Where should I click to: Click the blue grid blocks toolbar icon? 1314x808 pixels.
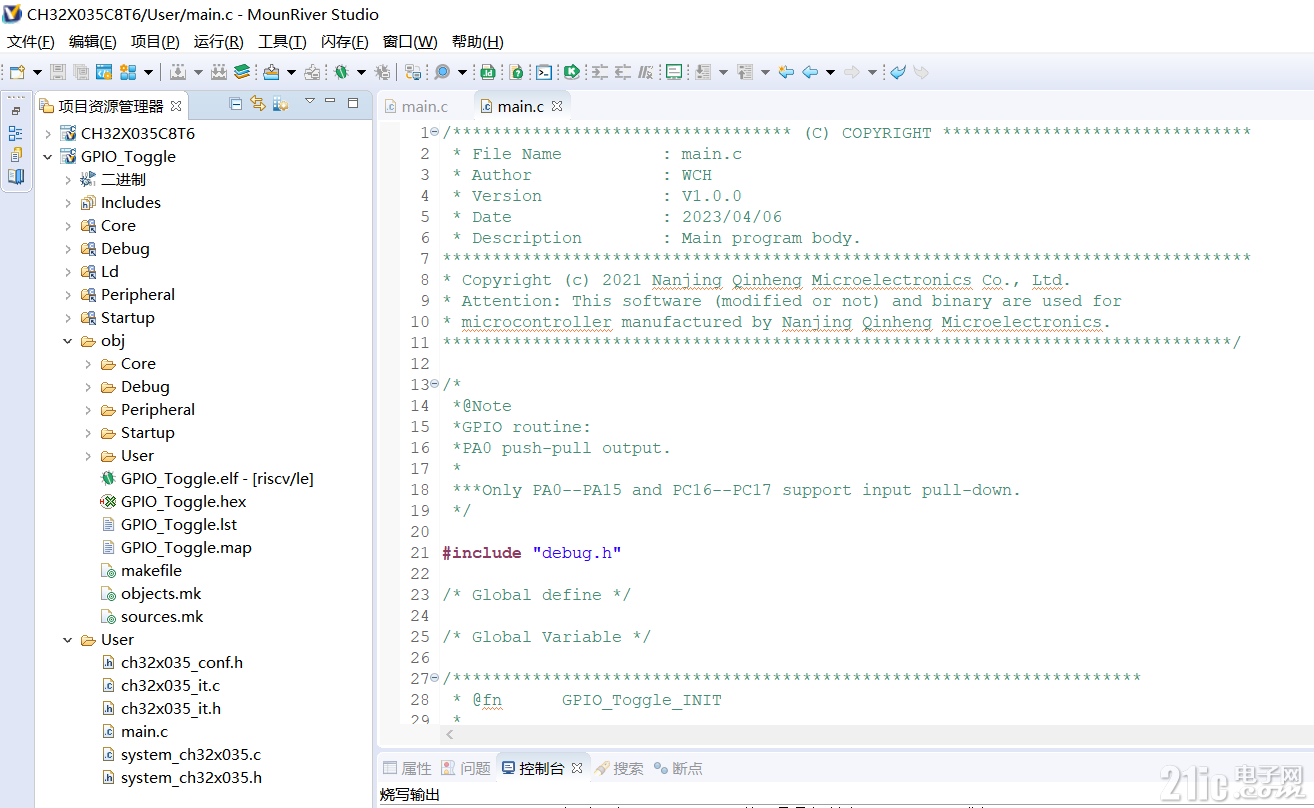coord(127,72)
